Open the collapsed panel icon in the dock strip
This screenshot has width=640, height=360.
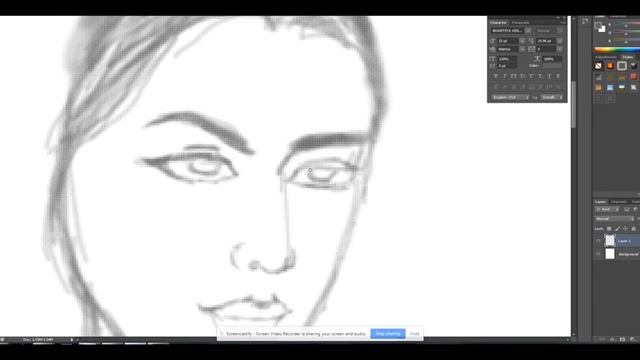[585, 21]
